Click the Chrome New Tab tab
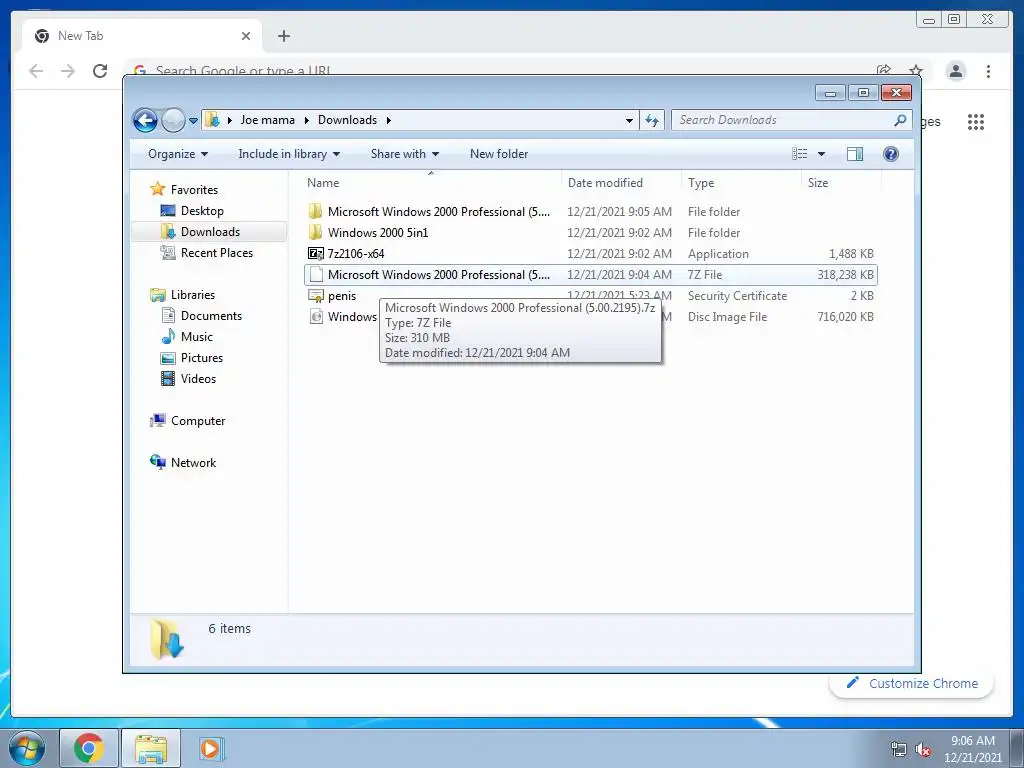The width and height of the screenshot is (1024, 768). [142, 36]
